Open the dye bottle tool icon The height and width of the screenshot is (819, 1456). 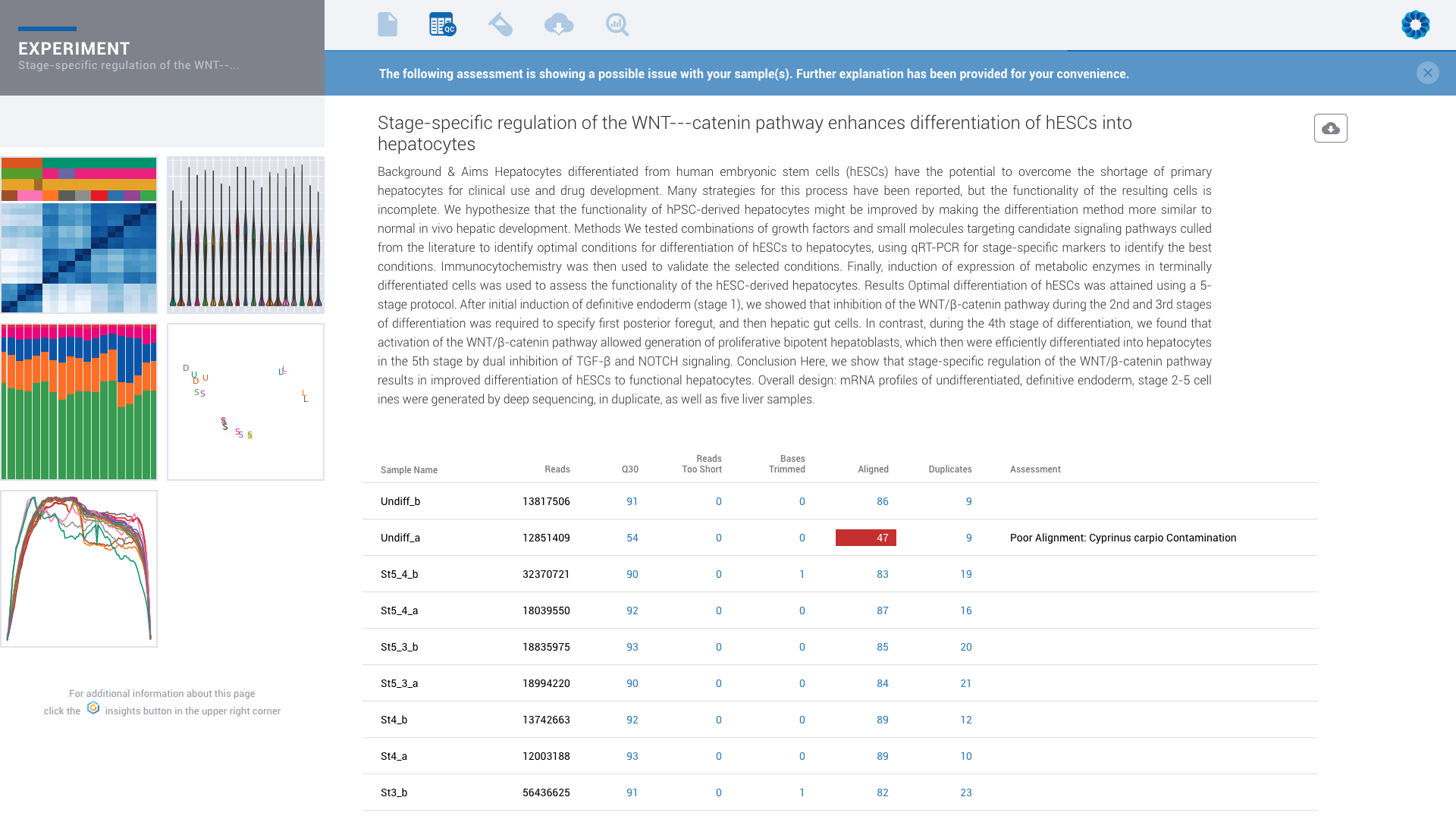pos(500,24)
